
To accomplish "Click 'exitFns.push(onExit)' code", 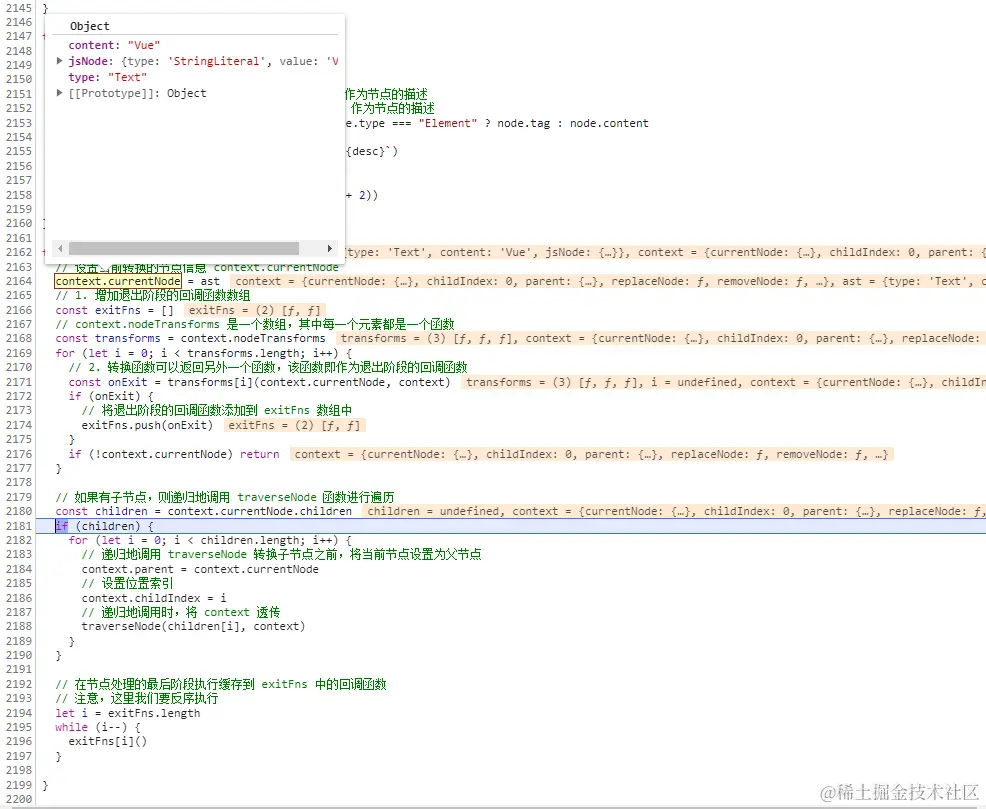I will tap(147, 425).
